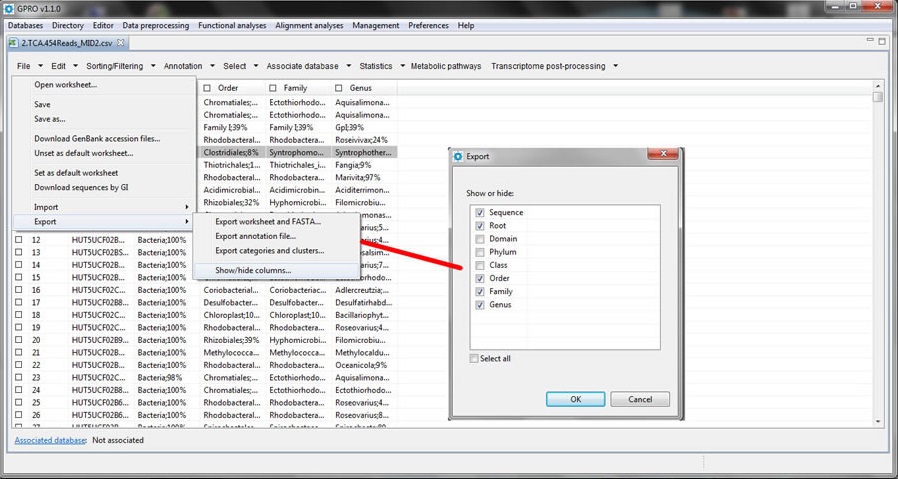Screen dimensions: 898x479
Task: Select Export worksheet and FASTA option
Action: tap(268, 221)
